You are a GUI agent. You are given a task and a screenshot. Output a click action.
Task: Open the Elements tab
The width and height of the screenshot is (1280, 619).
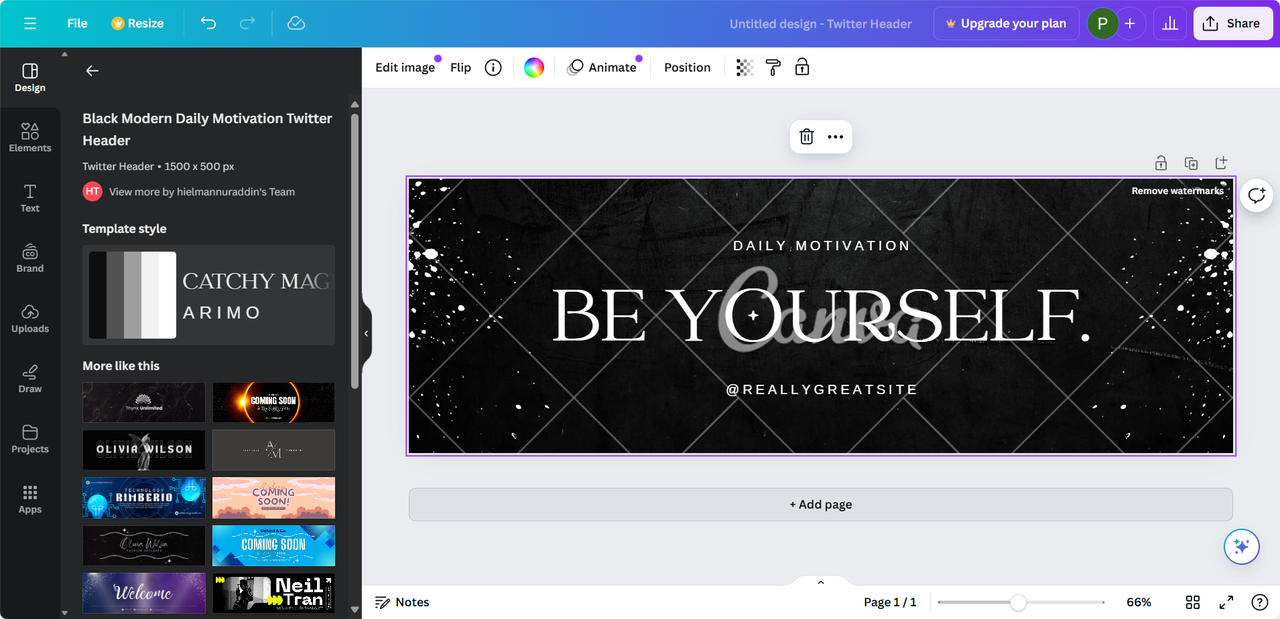(30, 138)
